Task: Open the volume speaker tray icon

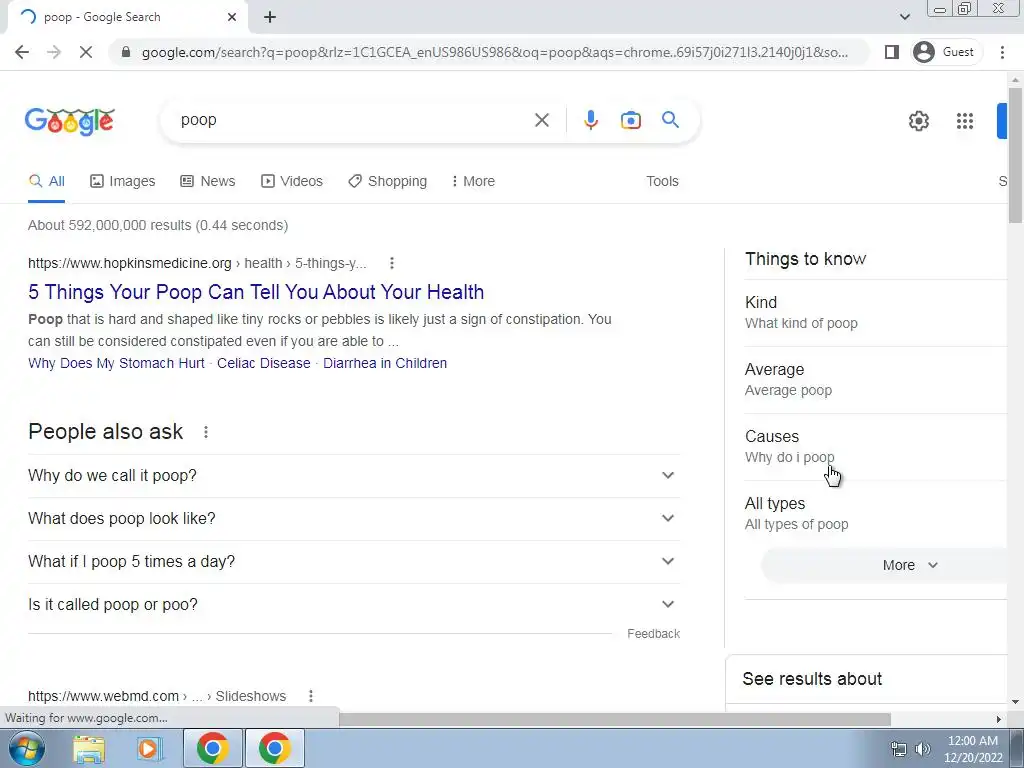Action: pyautogui.click(x=923, y=749)
